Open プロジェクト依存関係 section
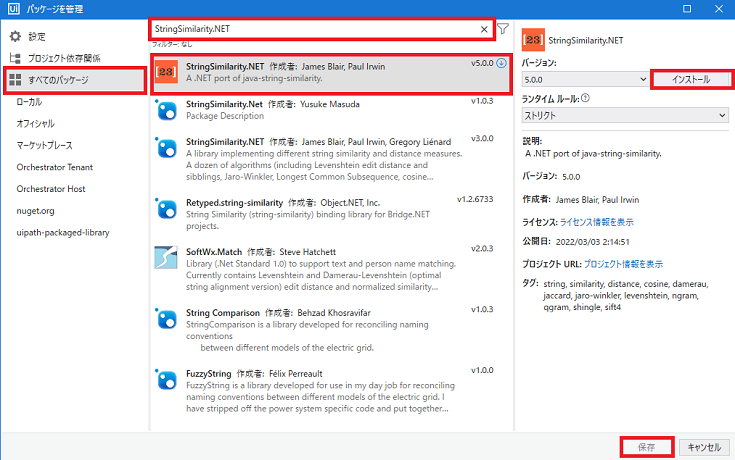735x460 pixels. point(64,58)
